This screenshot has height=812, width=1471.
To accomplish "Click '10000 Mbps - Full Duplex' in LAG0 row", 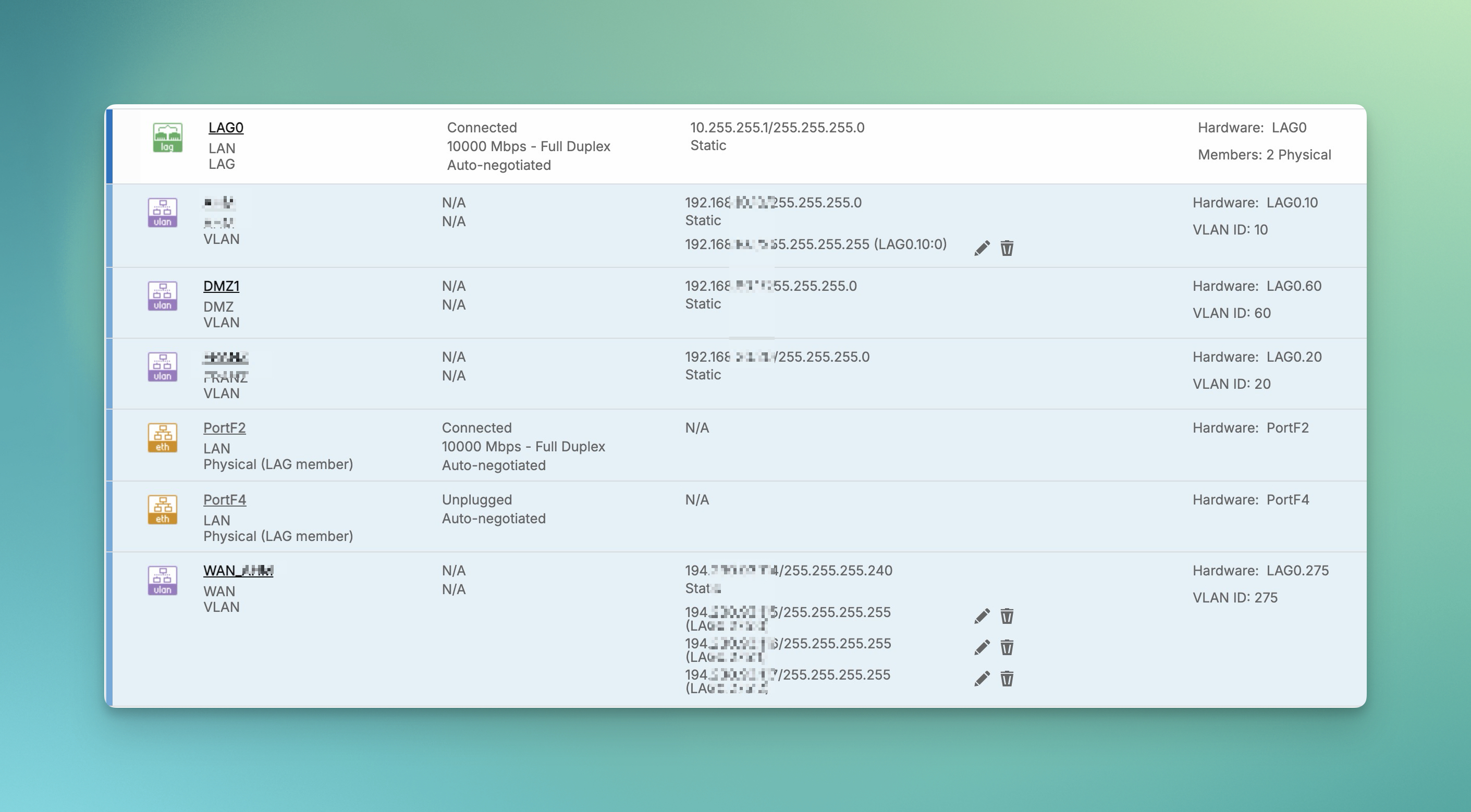I will click(529, 146).
